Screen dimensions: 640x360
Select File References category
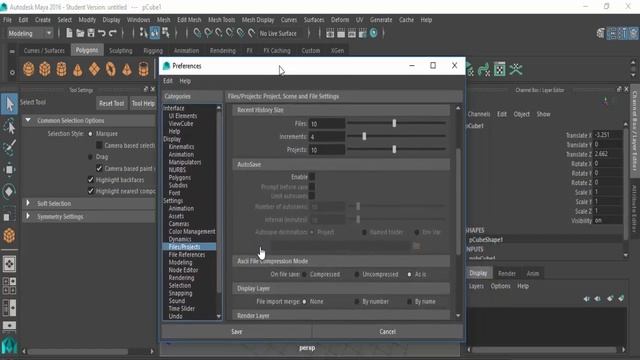click(x=187, y=255)
